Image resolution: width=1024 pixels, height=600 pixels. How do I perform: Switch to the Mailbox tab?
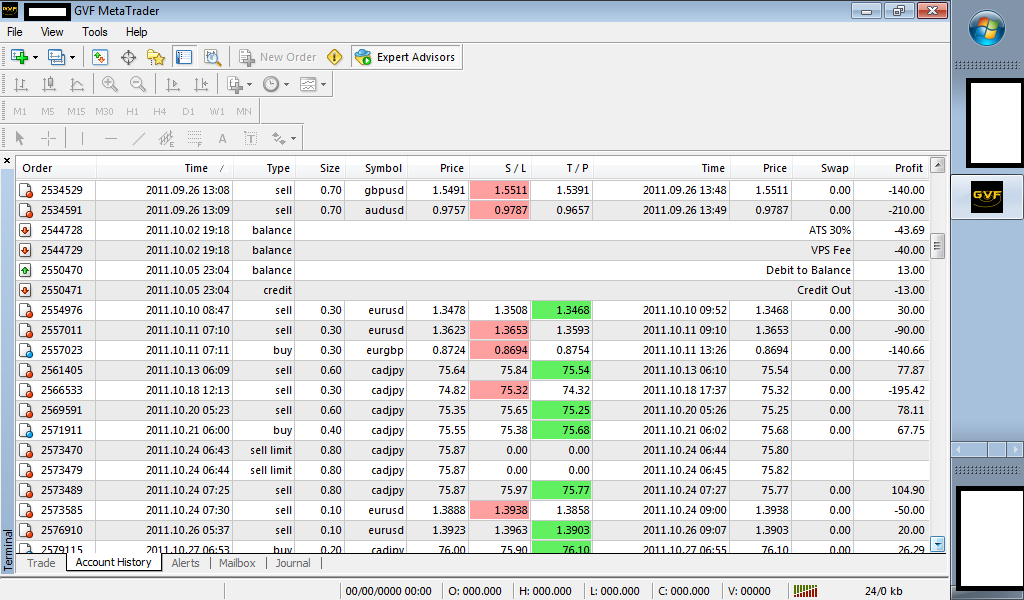click(237, 563)
